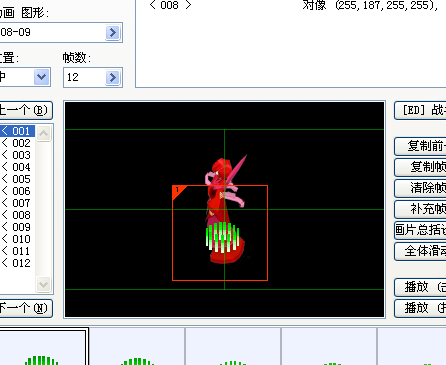Select frame 002 in the frame list

(17, 143)
